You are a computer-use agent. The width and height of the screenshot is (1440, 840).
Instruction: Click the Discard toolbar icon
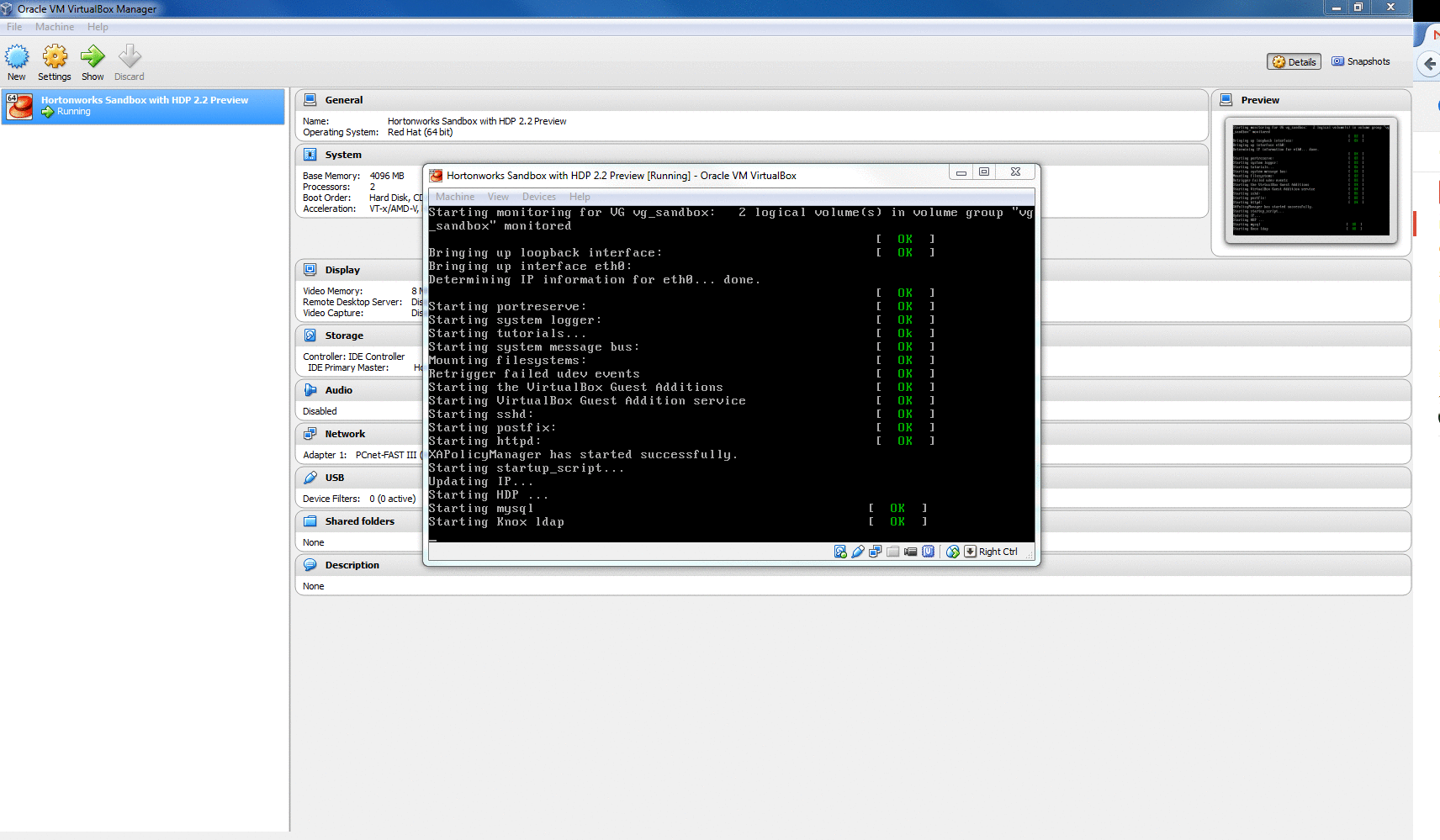[130, 57]
